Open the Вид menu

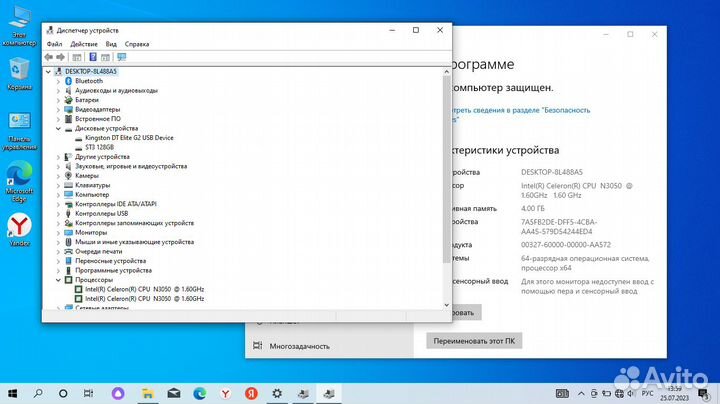[x=111, y=44]
